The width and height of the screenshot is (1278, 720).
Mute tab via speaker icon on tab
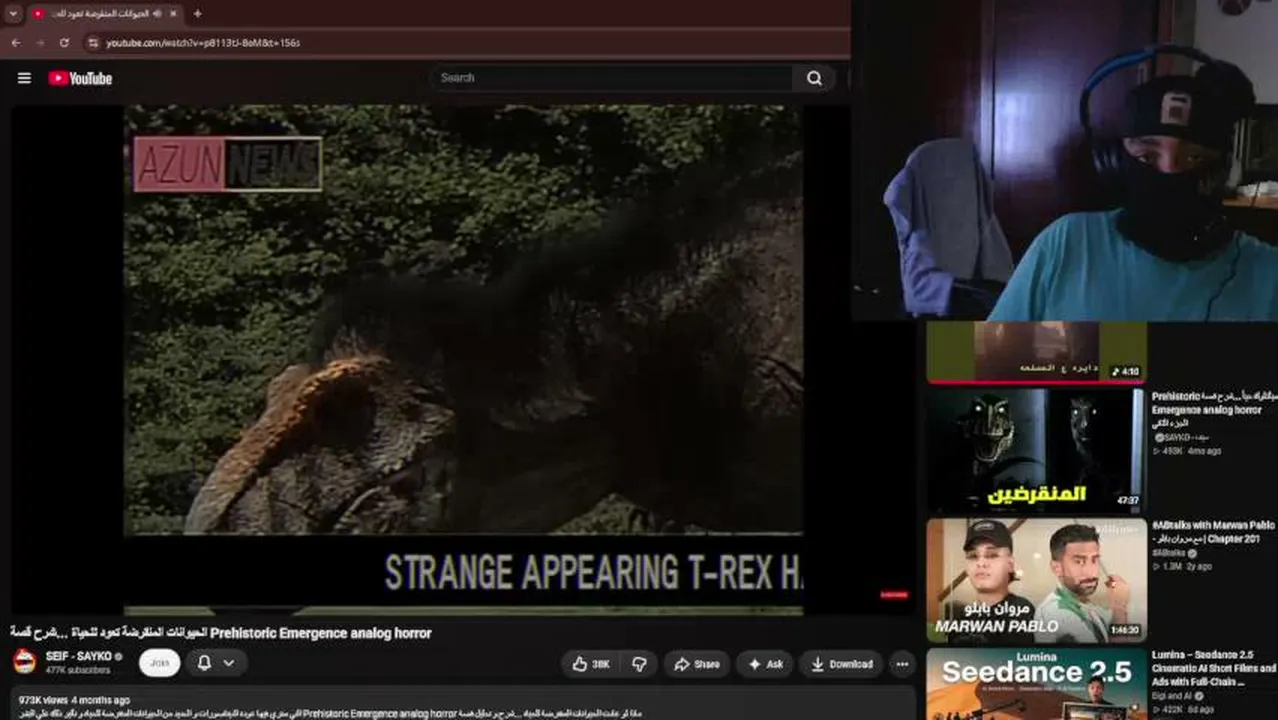tap(156, 14)
